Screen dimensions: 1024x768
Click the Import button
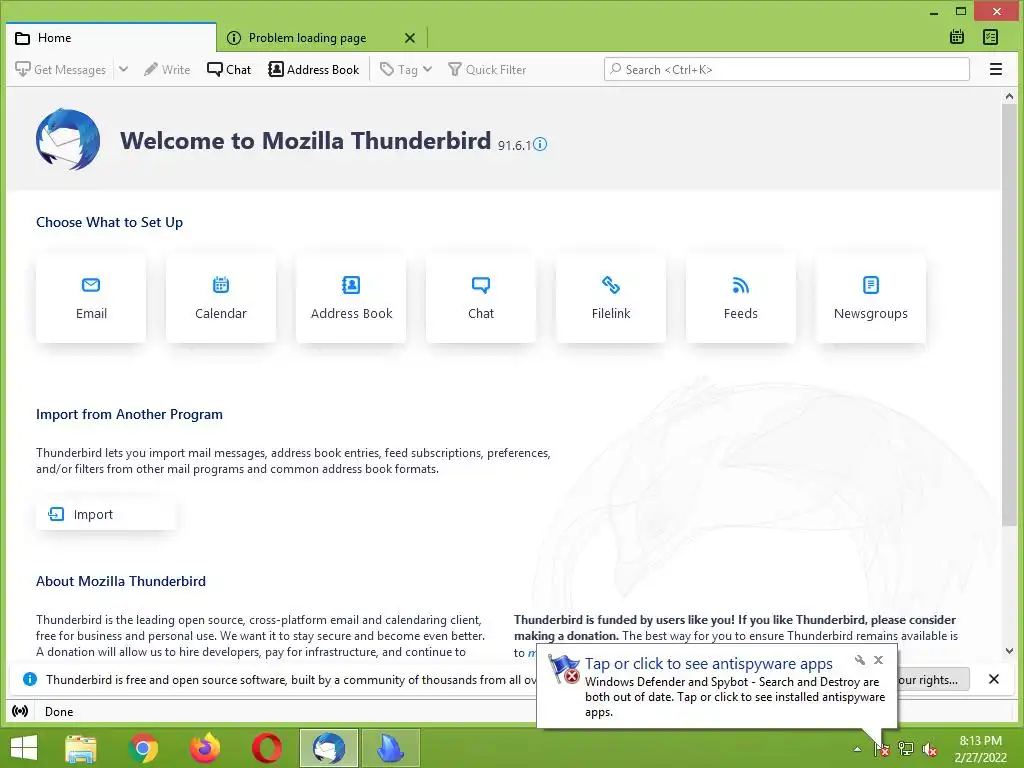click(x=106, y=514)
